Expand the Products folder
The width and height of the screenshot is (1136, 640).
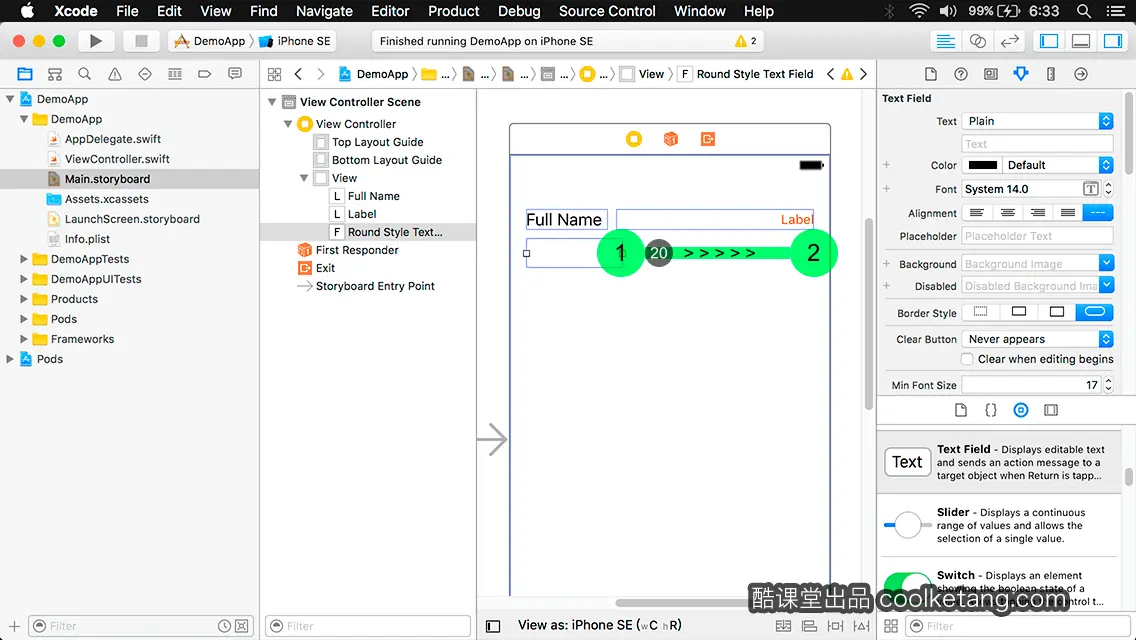click(23, 299)
